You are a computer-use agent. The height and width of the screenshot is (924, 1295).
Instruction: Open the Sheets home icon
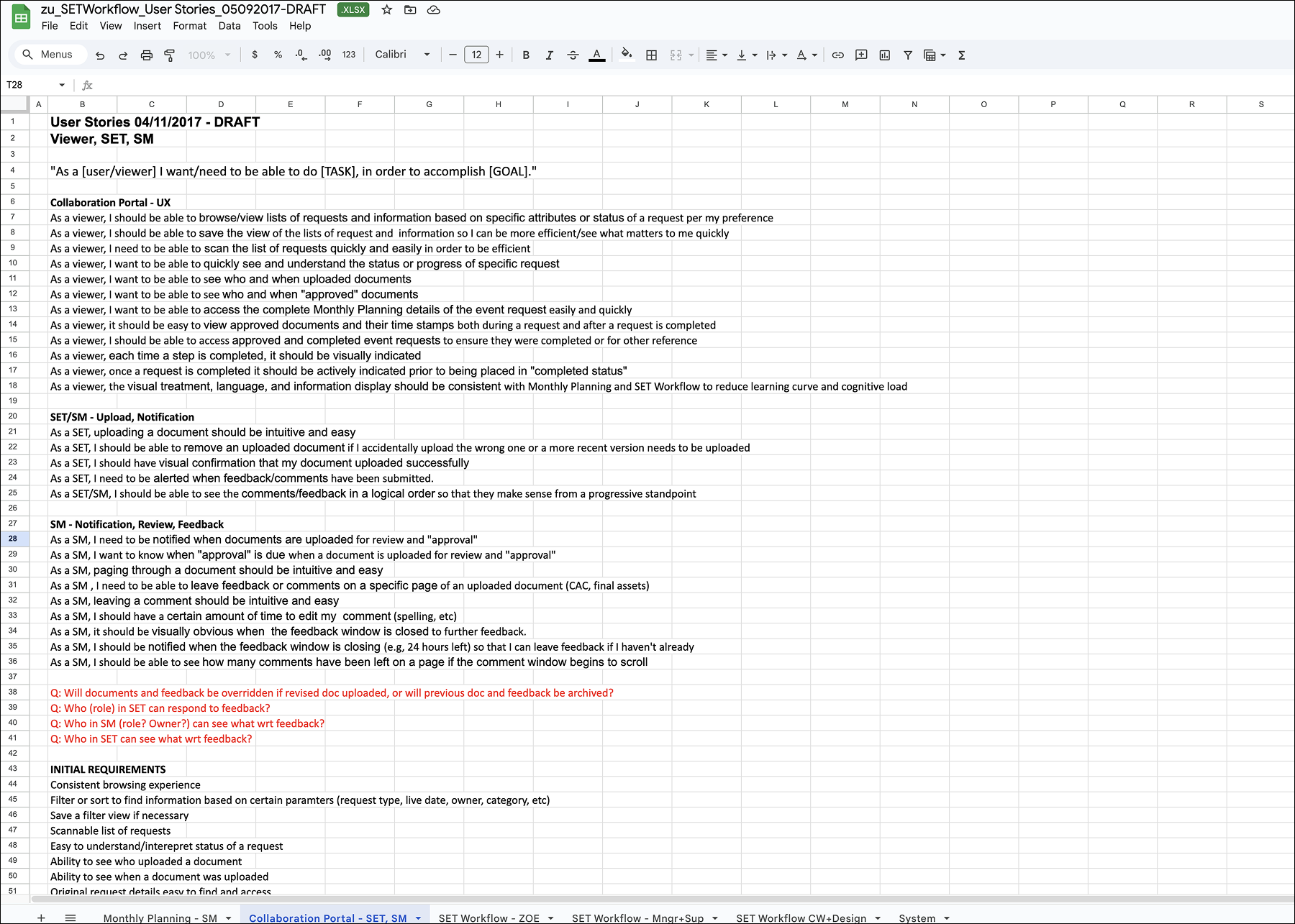[x=21, y=17]
